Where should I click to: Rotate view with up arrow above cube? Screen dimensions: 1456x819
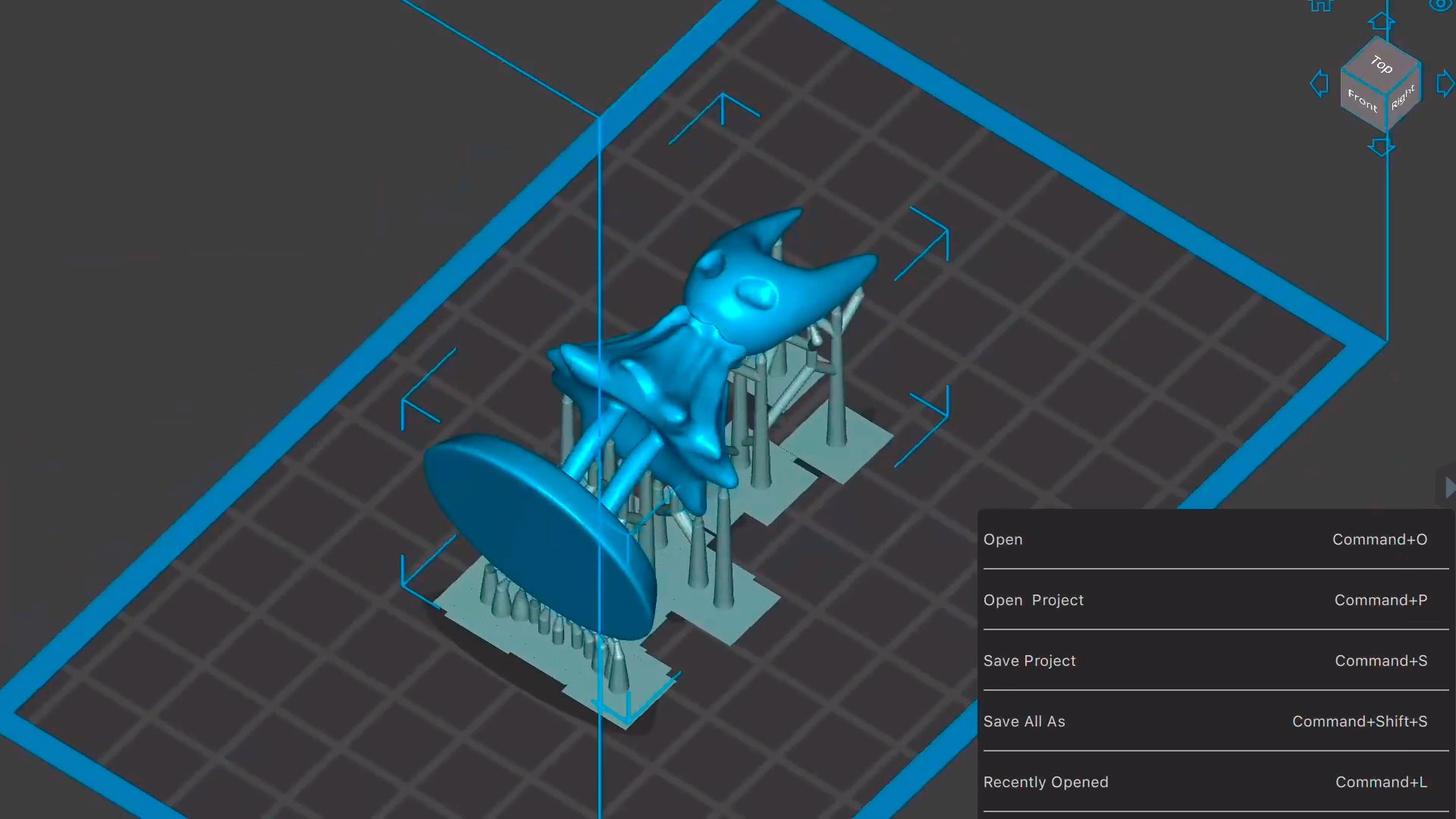(x=1381, y=21)
